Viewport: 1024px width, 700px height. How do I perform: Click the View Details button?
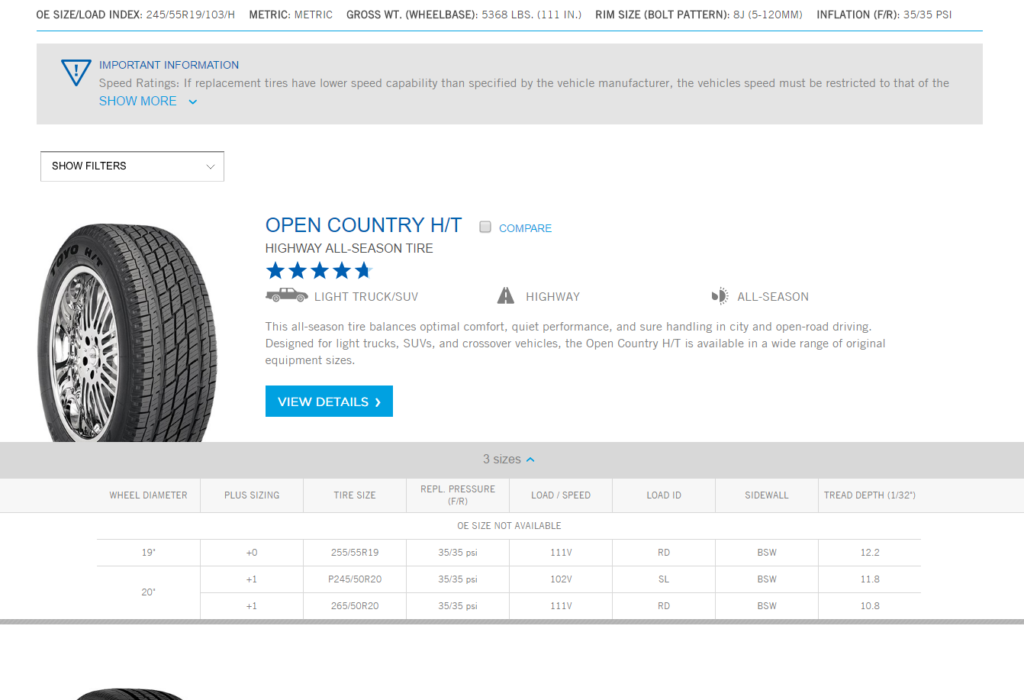pos(329,401)
